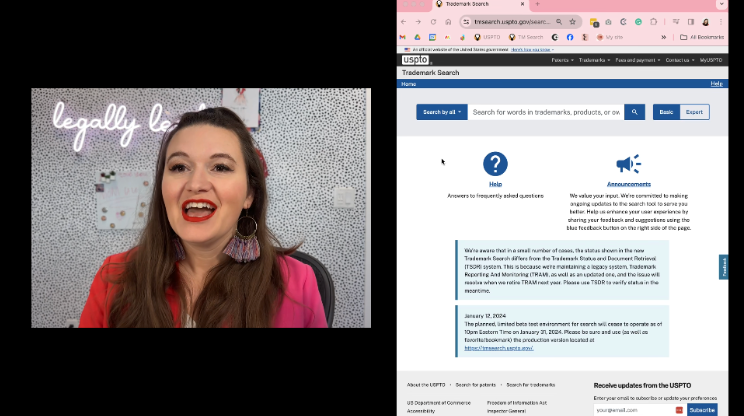This screenshot has width=744, height=416.
Task: Open Gmail bookmark icon in bookmarks bar
Action: point(404,37)
